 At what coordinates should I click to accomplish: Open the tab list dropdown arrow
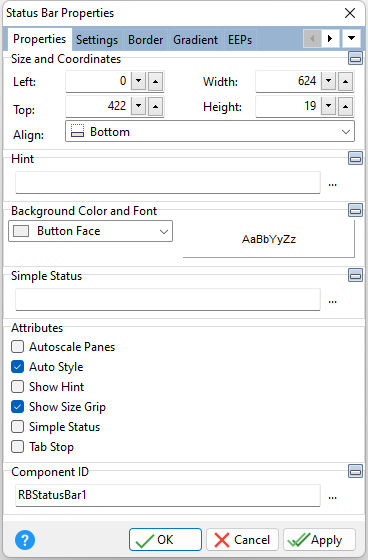click(351, 38)
